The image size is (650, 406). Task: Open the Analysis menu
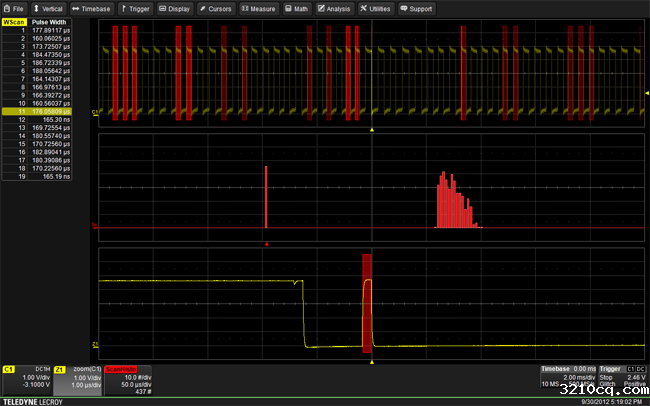tap(335, 9)
